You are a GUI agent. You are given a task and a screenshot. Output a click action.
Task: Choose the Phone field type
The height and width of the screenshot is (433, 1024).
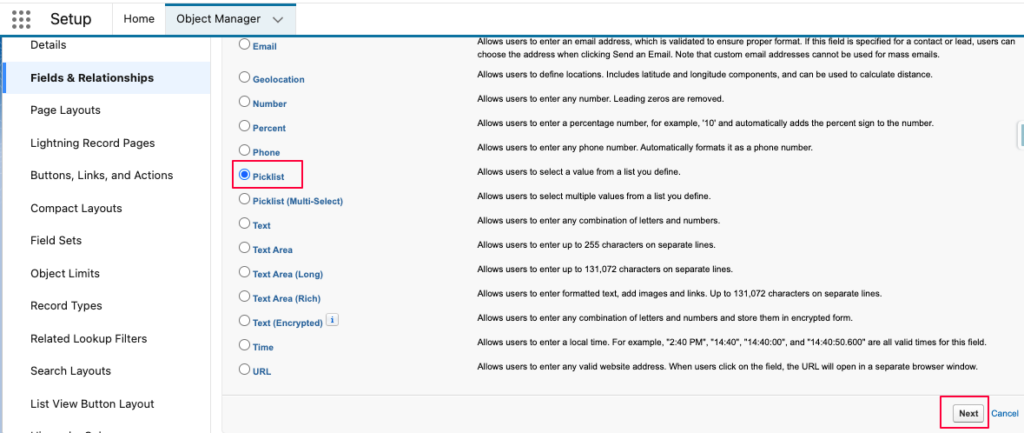(245, 151)
